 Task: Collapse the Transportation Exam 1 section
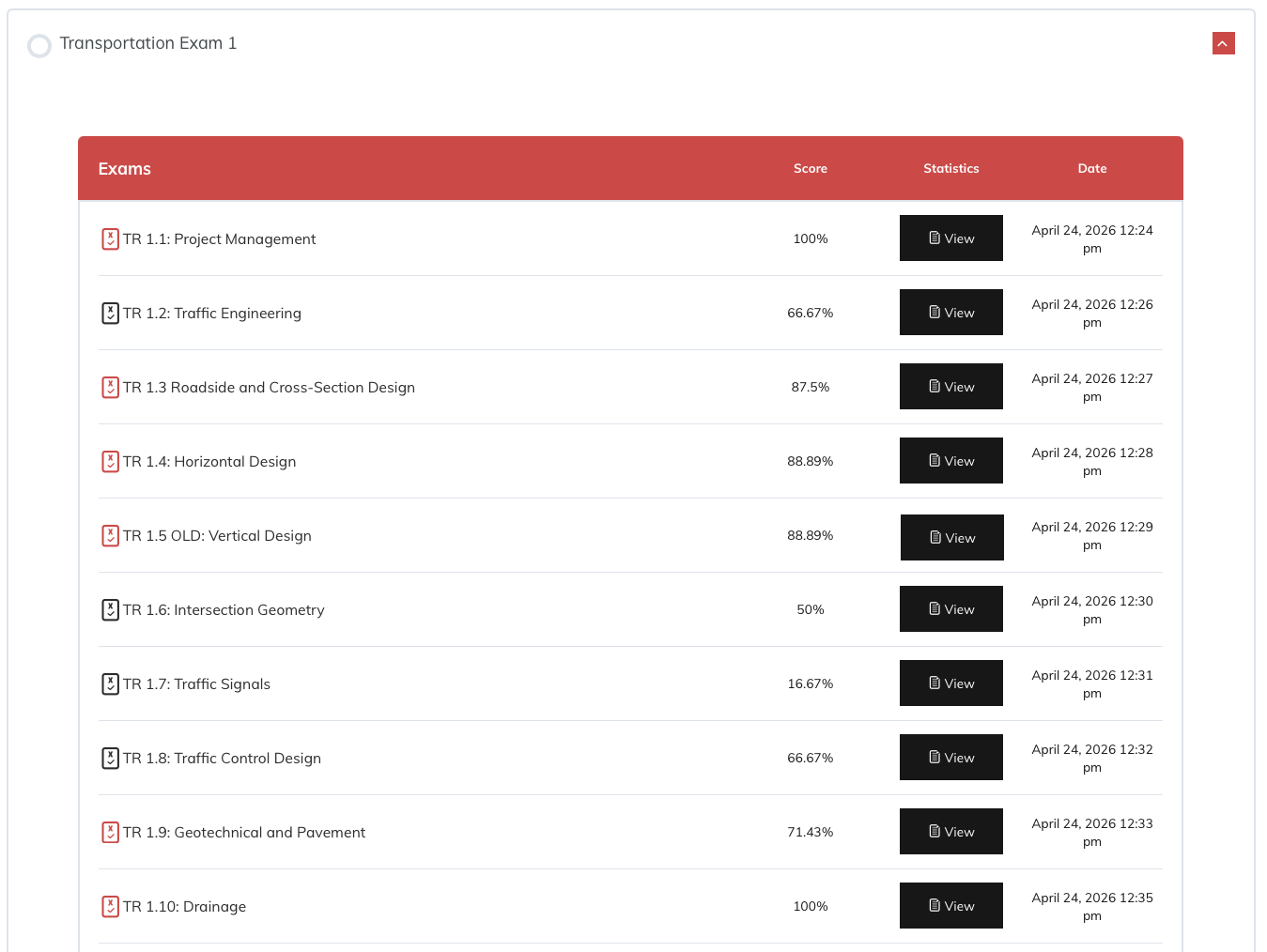(1223, 44)
